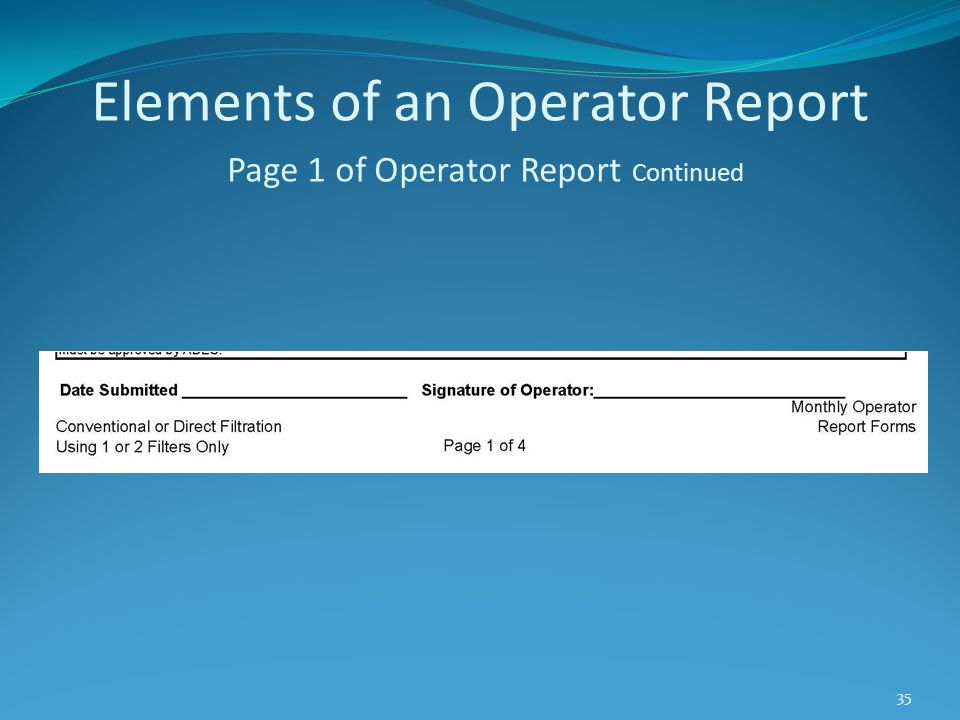960x720 pixels.
Task: Click the 'Signature of Operator:' label
Action: [x=508, y=390]
